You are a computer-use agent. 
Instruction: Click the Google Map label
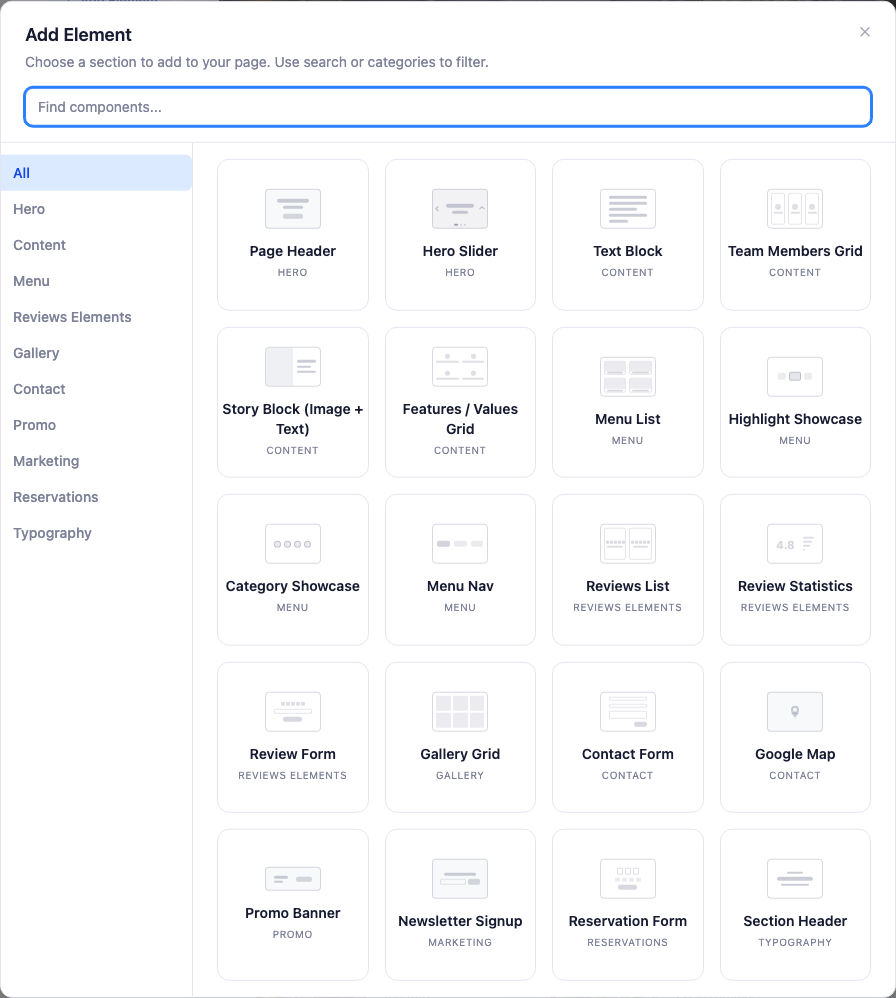tap(795, 754)
